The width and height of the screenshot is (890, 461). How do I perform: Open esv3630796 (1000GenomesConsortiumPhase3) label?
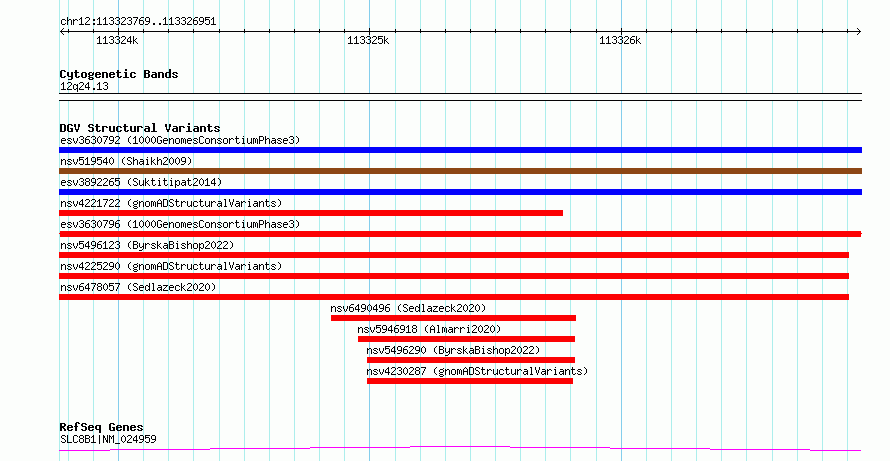(x=180, y=224)
